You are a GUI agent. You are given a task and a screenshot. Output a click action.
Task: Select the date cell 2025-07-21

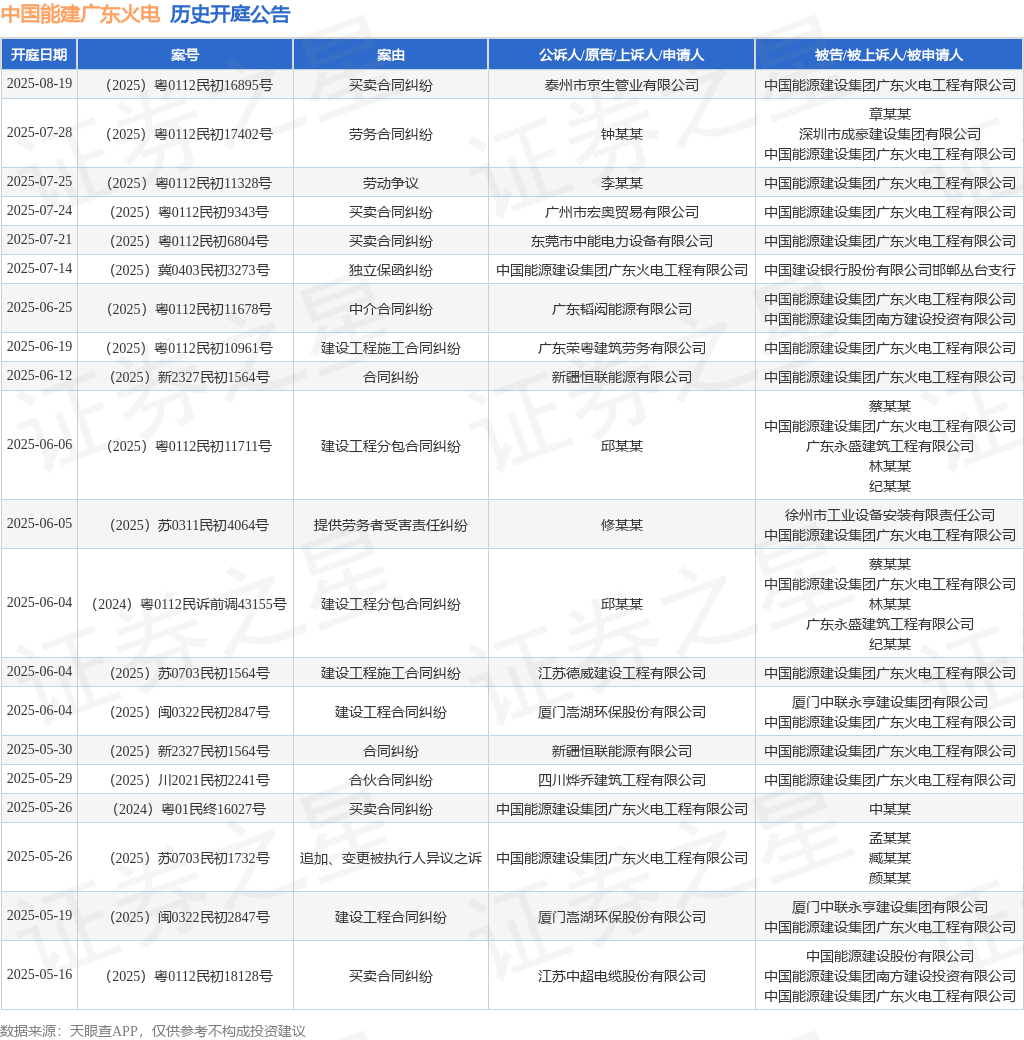point(39,240)
